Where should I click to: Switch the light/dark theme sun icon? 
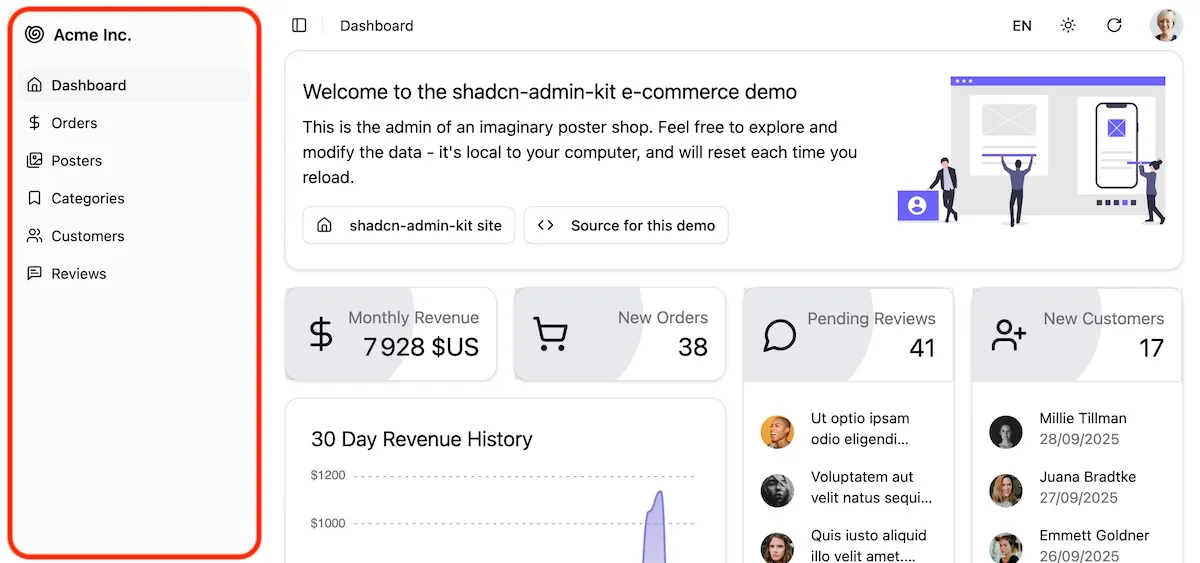click(x=1068, y=26)
